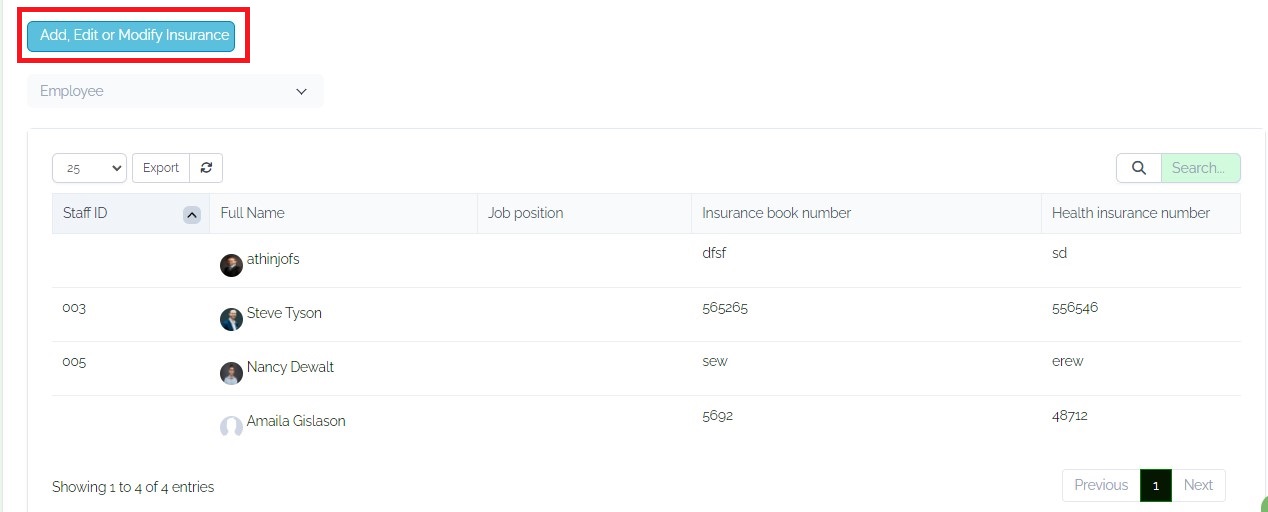The height and width of the screenshot is (512, 1268).
Task: Open the 25 entries per page selector
Action: 89,168
